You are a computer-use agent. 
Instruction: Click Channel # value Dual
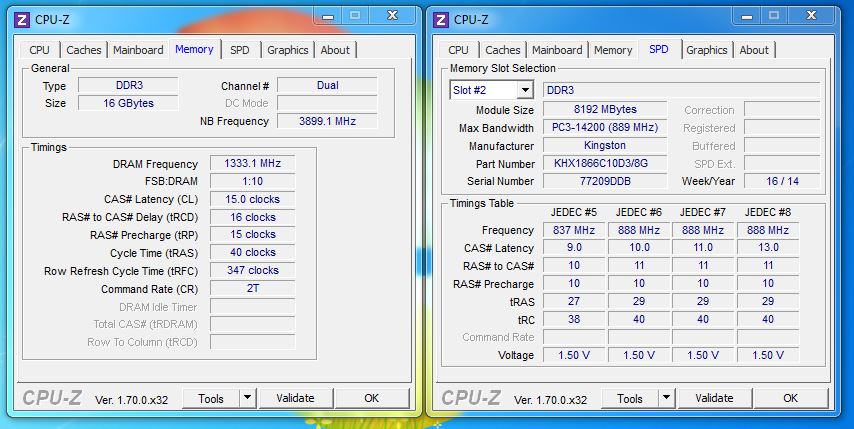click(x=327, y=85)
